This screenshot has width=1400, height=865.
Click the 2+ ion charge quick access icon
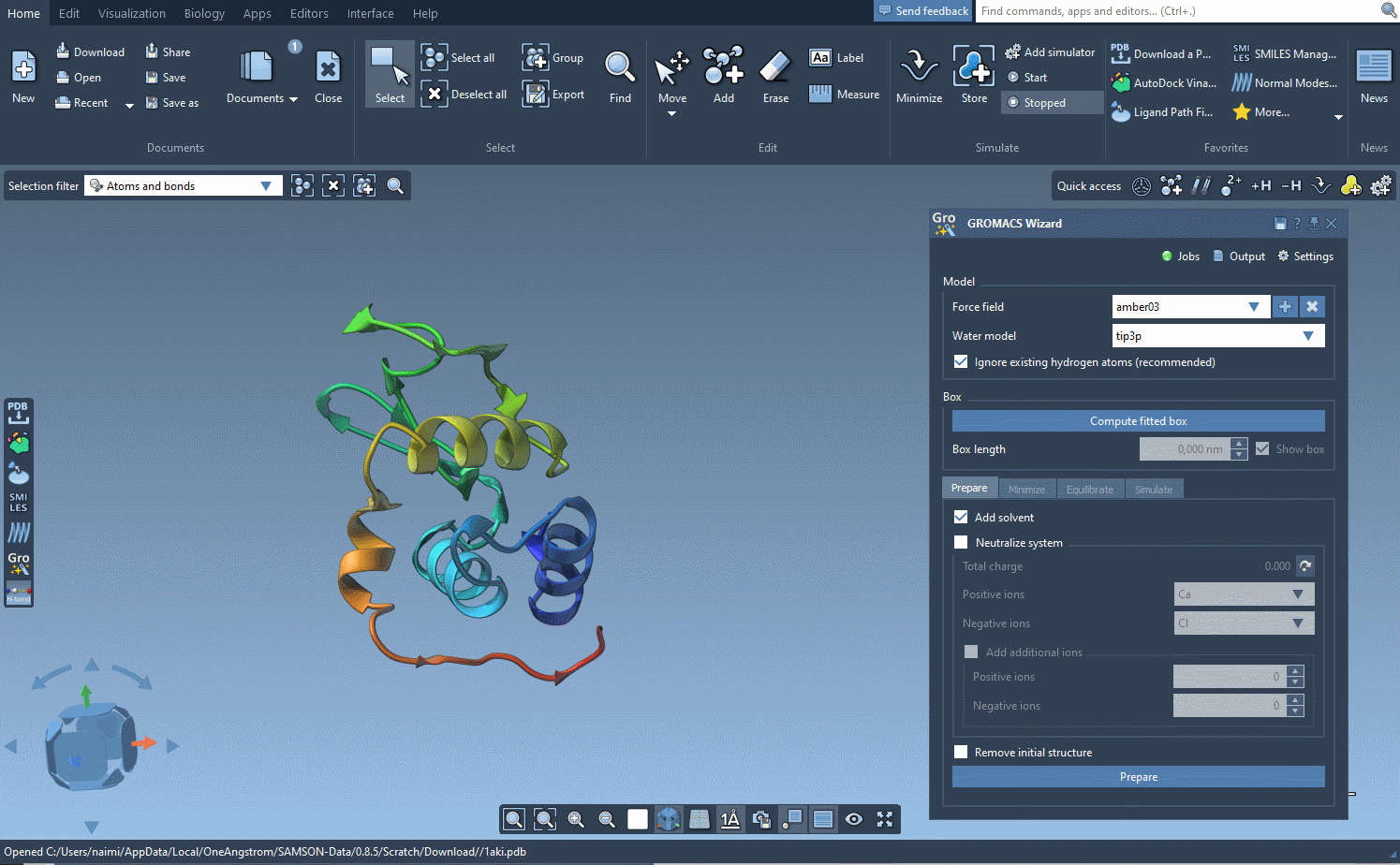click(x=1231, y=186)
